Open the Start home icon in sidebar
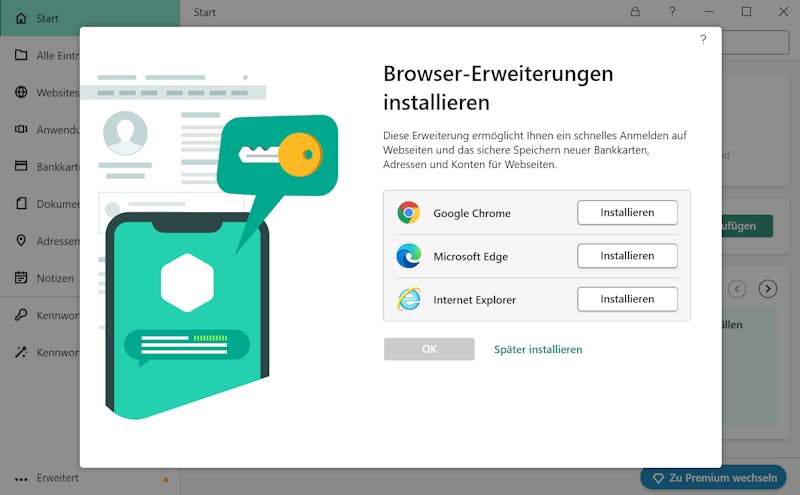This screenshot has width=800, height=495. [21, 18]
